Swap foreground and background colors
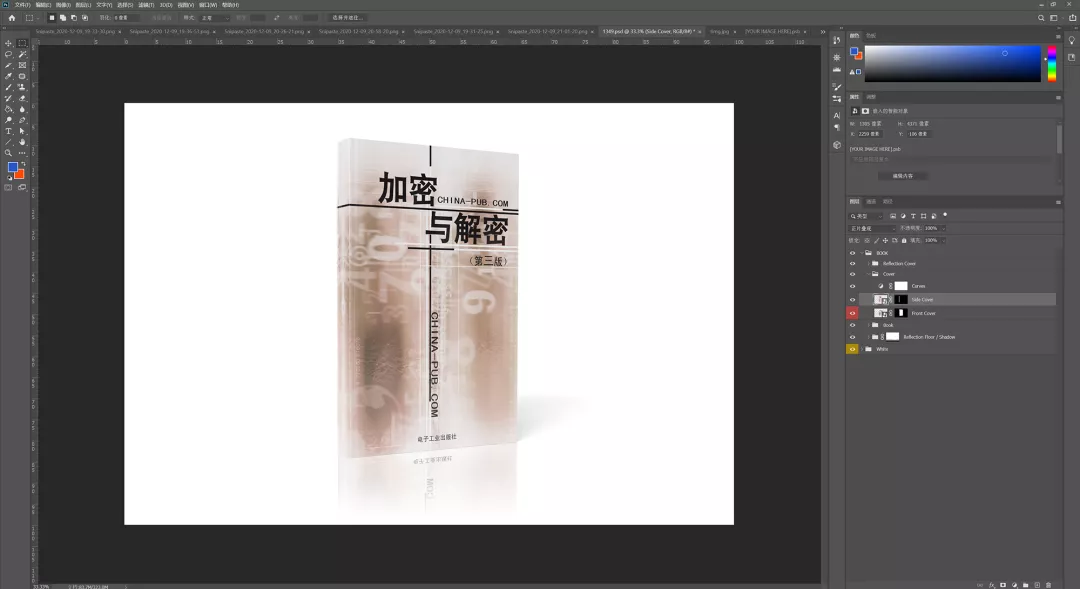This screenshot has height=589, width=1080. [x=23, y=164]
